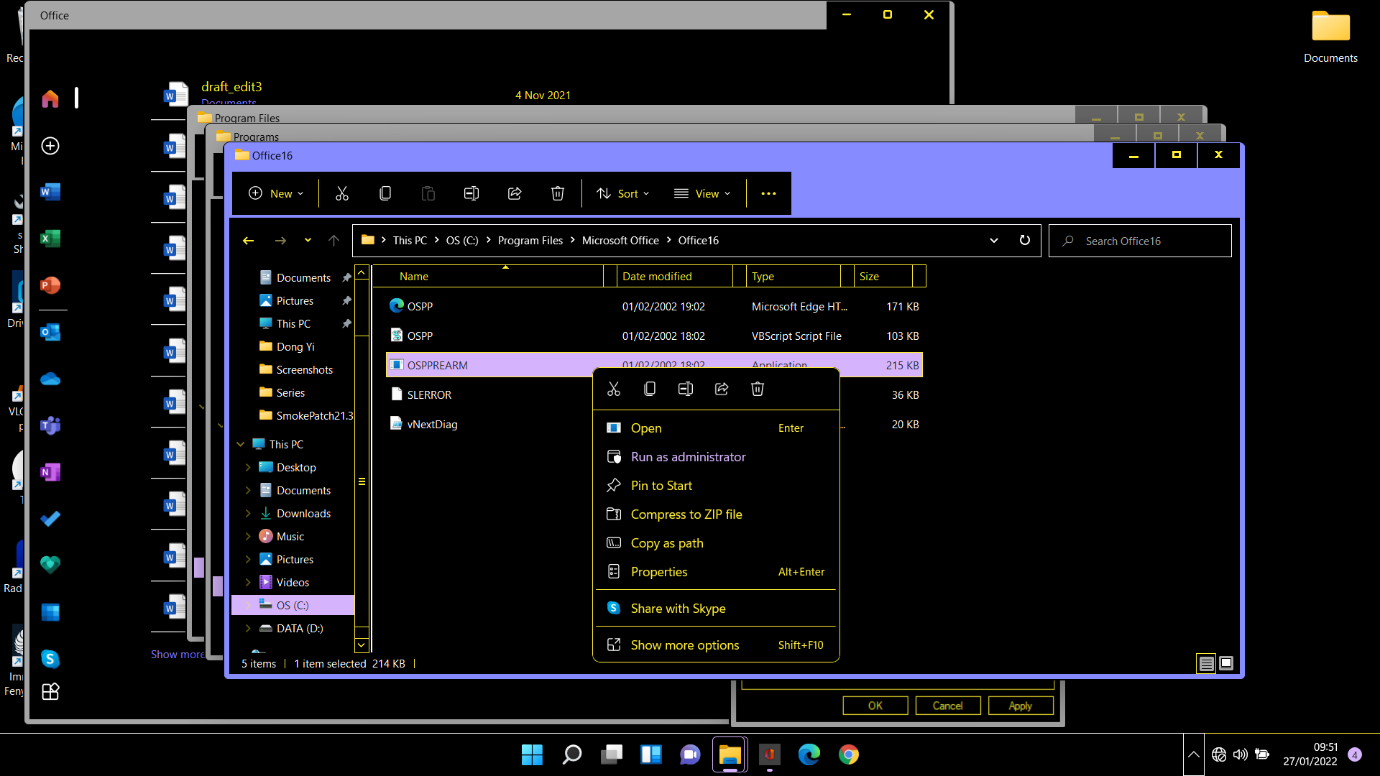
Task: Go up one folder level
Action: pyautogui.click(x=334, y=241)
